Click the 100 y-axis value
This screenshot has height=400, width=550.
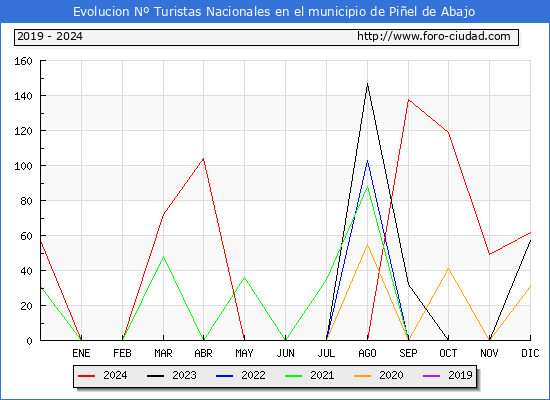click(x=23, y=166)
